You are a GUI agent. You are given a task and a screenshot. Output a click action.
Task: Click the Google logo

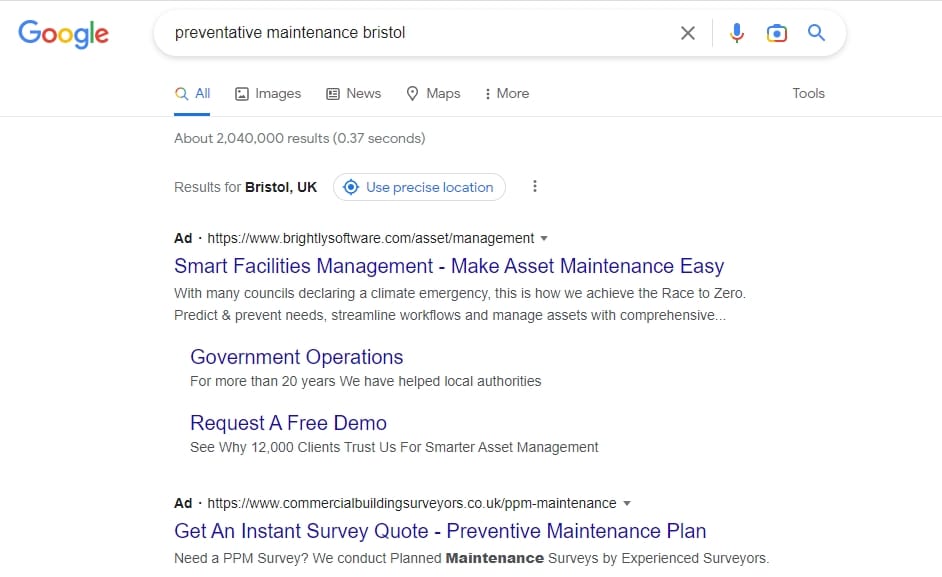[x=63, y=33]
